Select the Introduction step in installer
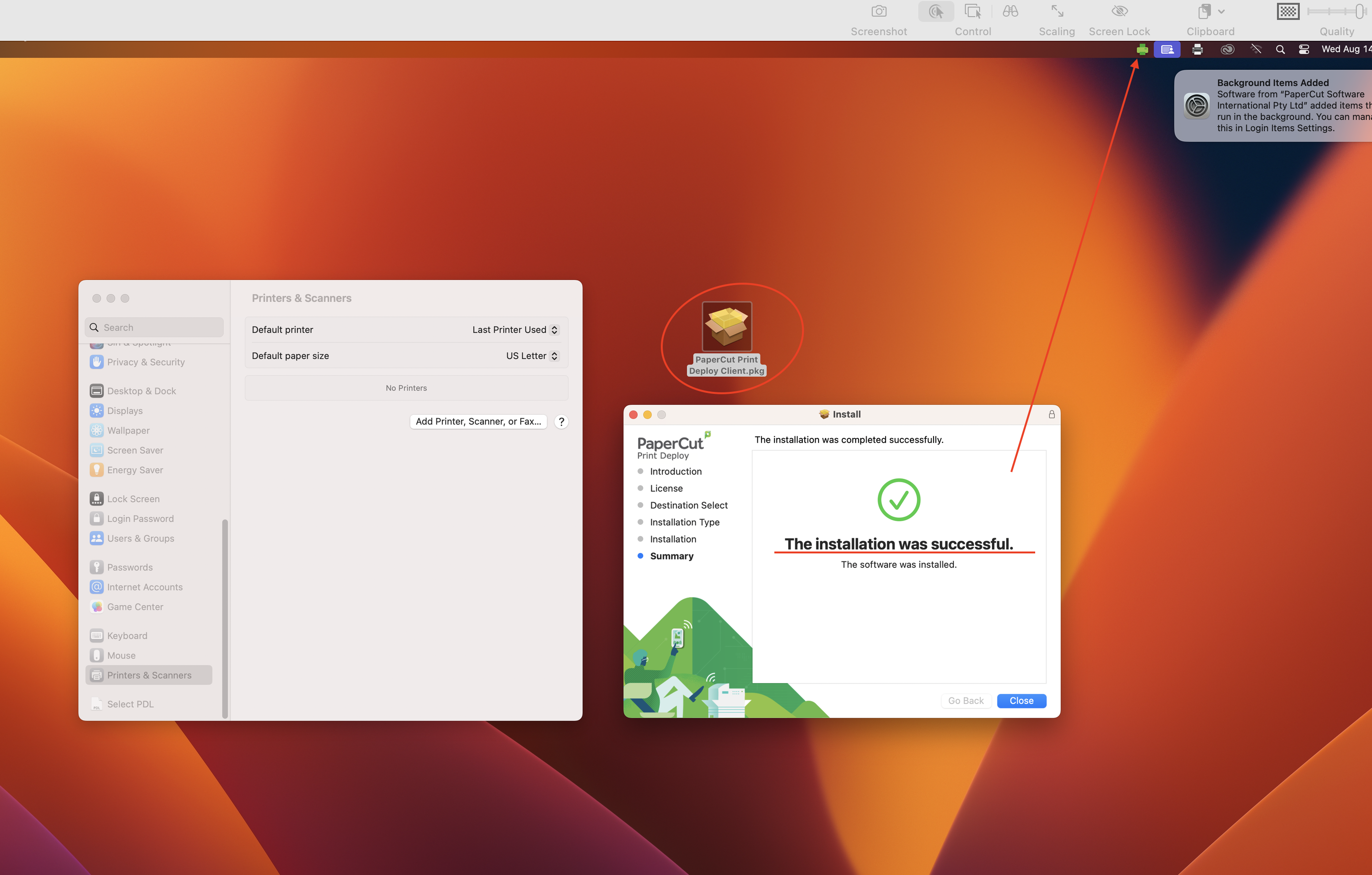The width and height of the screenshot is (1372, 875). click(x=675, y=471)
